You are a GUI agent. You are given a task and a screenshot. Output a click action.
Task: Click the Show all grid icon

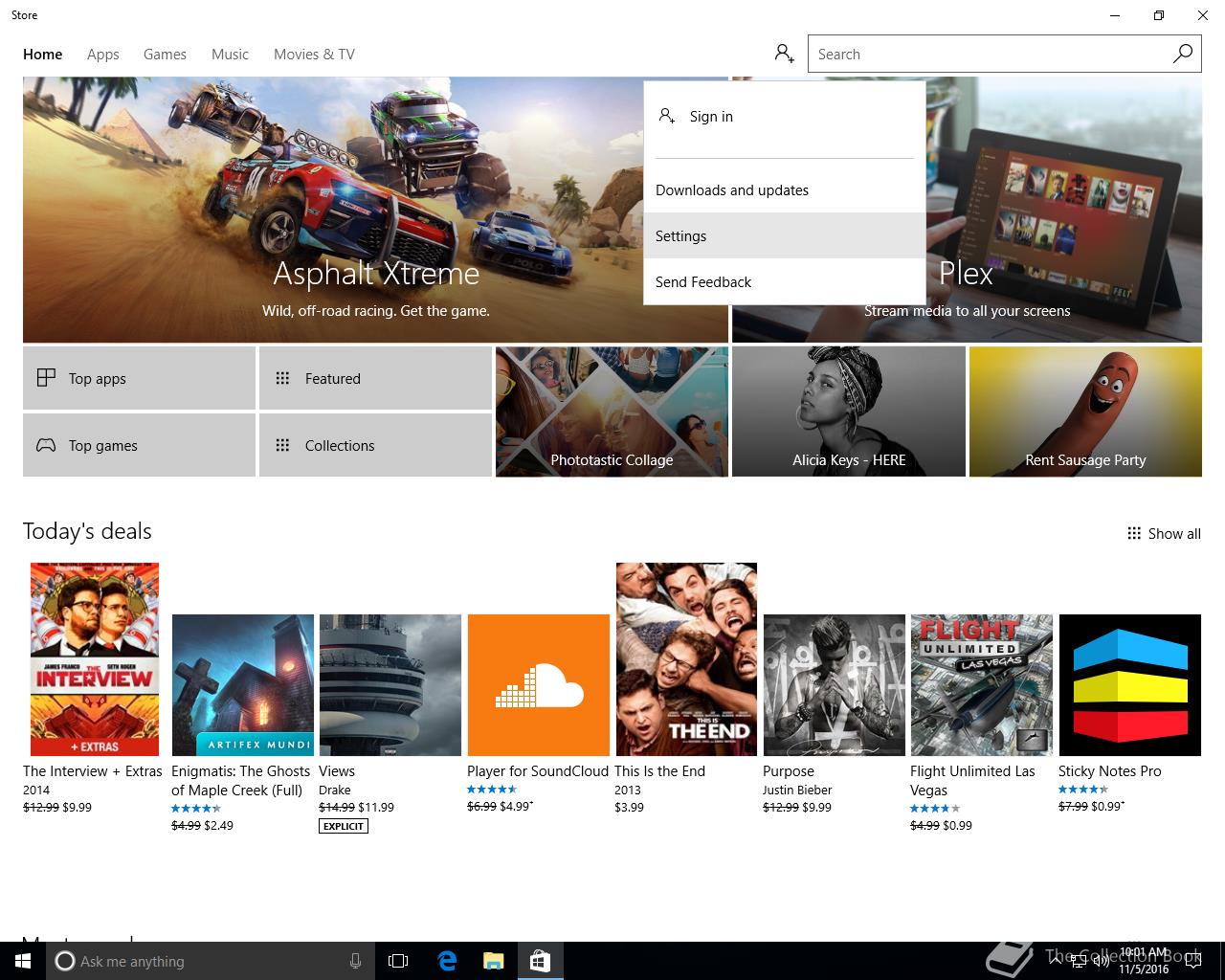pyautogui.click(x=1134, y=533)
